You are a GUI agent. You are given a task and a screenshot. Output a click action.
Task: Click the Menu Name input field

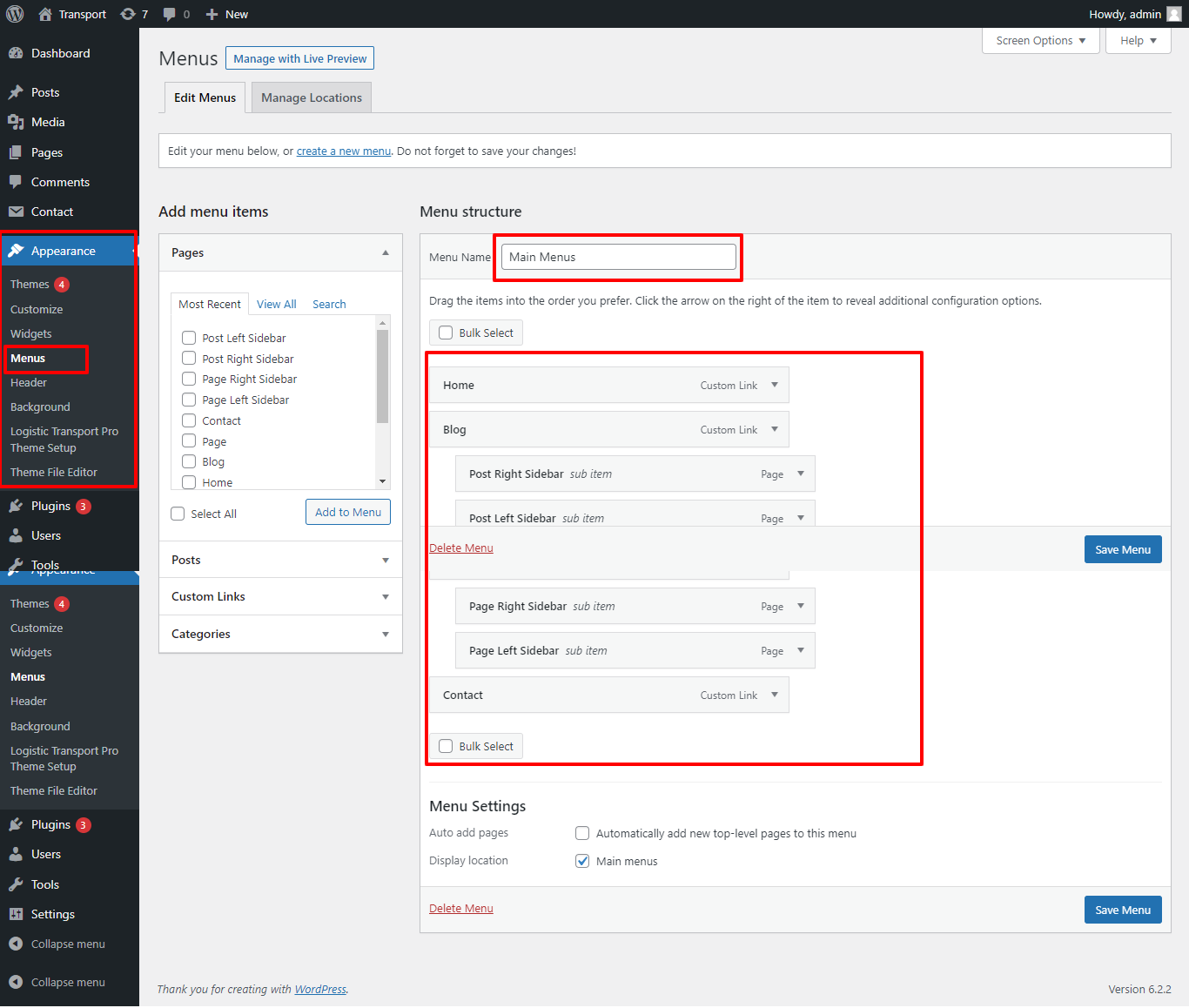618,257
